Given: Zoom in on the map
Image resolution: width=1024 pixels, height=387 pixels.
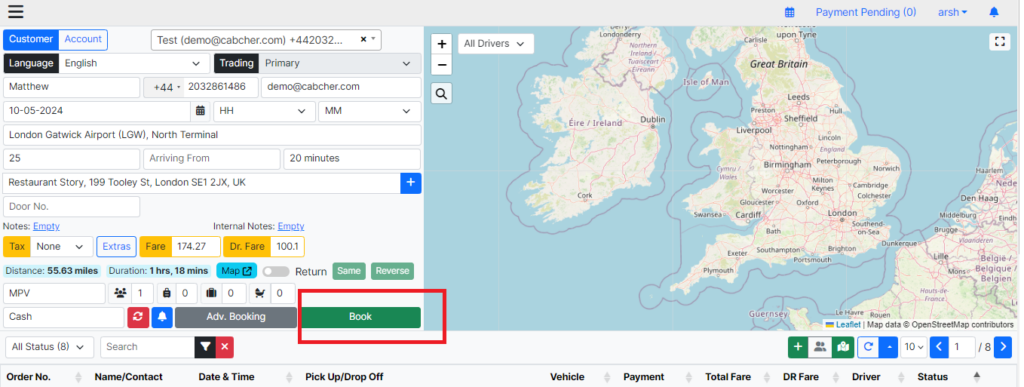Looking at the screenshot, I should coord(442,44).
